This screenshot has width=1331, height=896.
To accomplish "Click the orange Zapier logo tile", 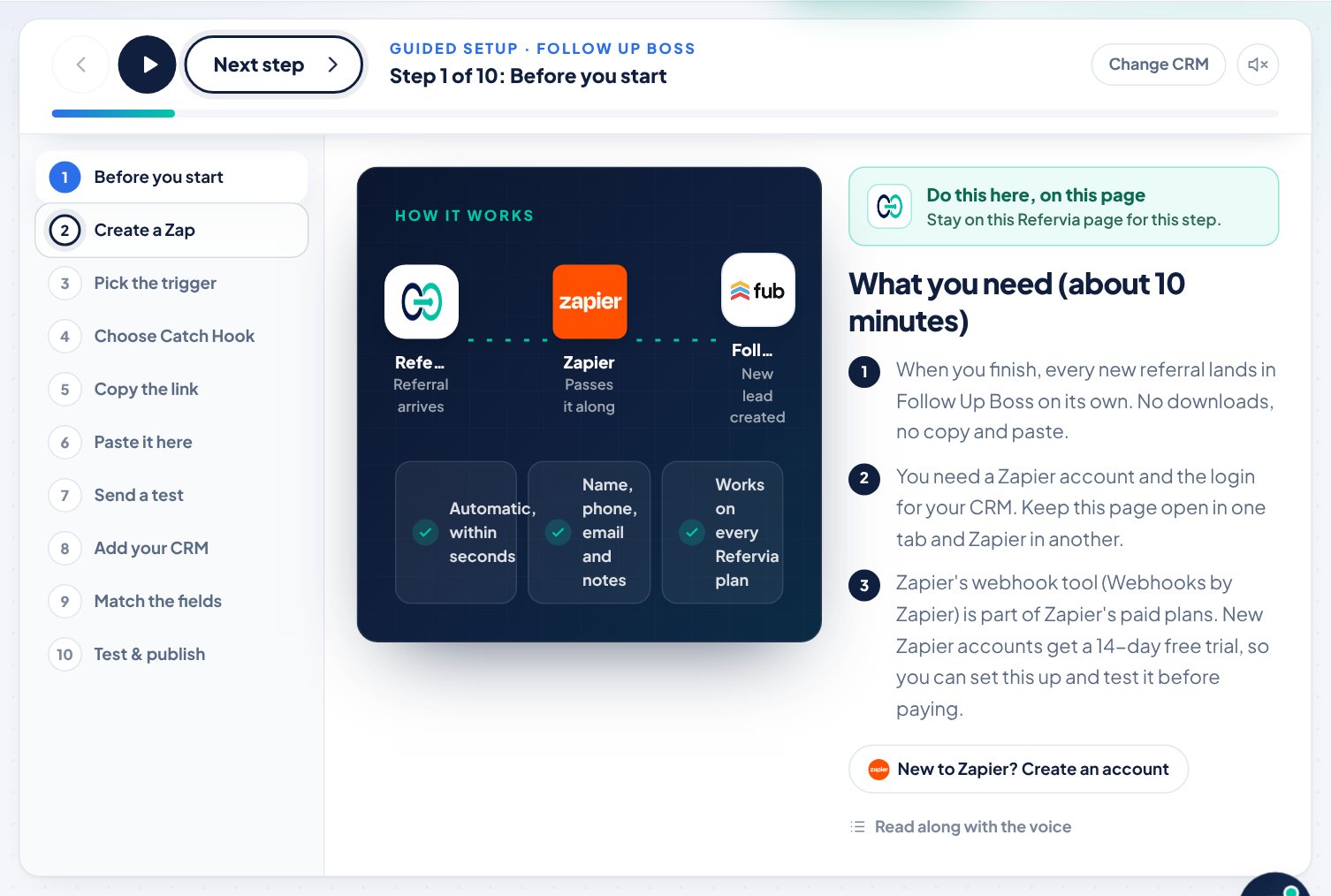I will tap(589, 301).
